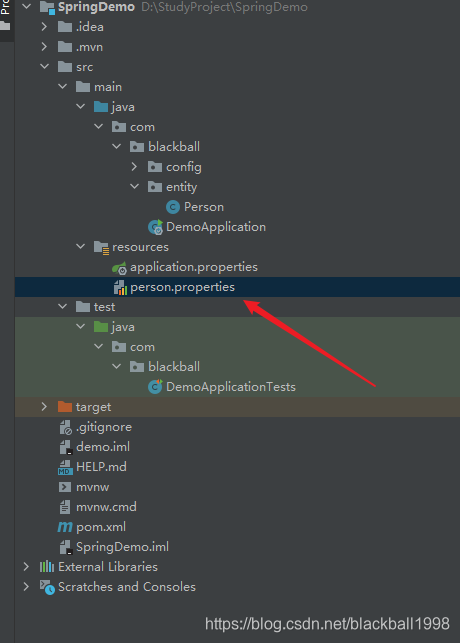Expand the target folder
Viewport: 460px width, 643px height.
44,406
